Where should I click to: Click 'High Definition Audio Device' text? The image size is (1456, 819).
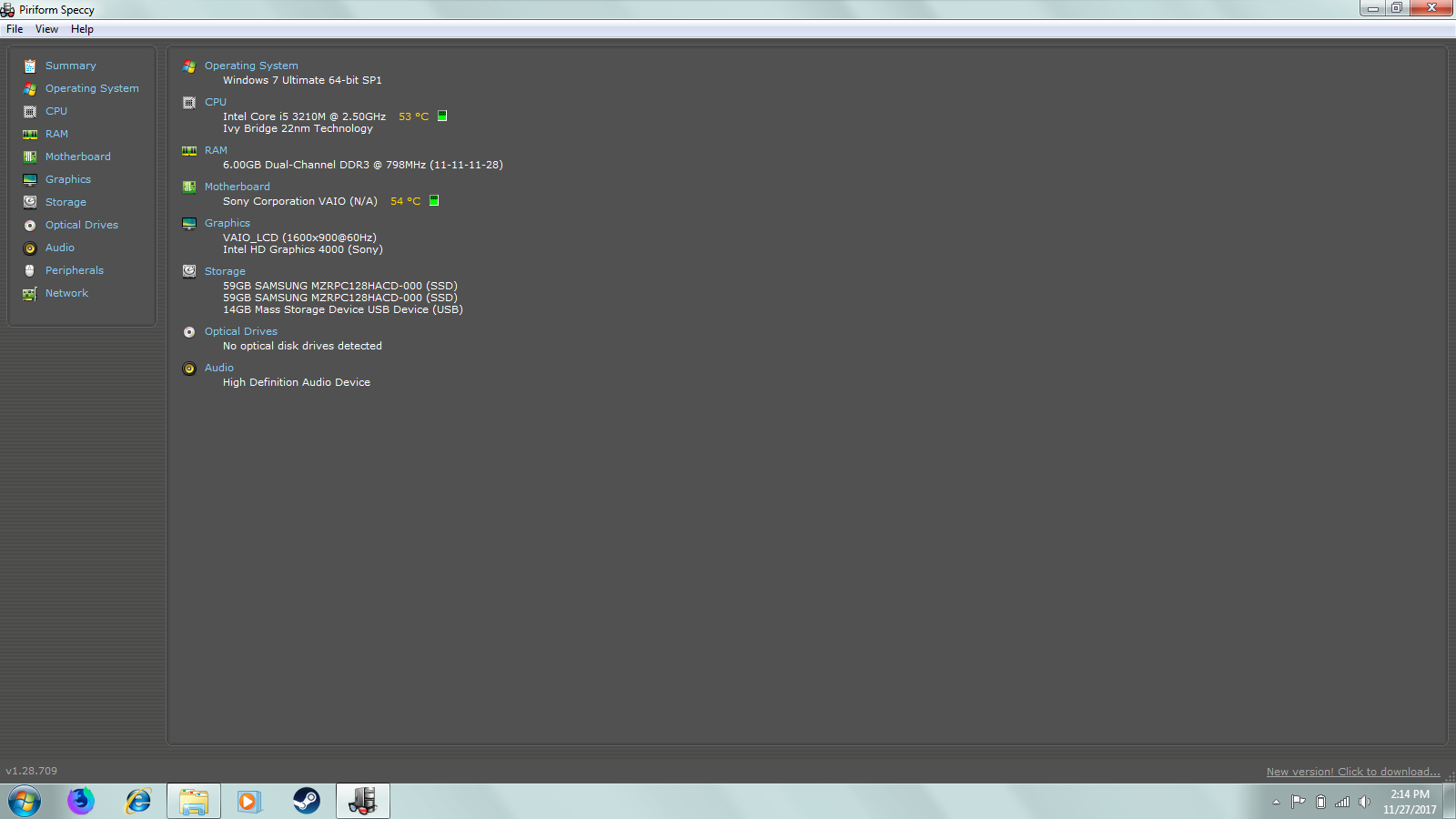[297, 382]
